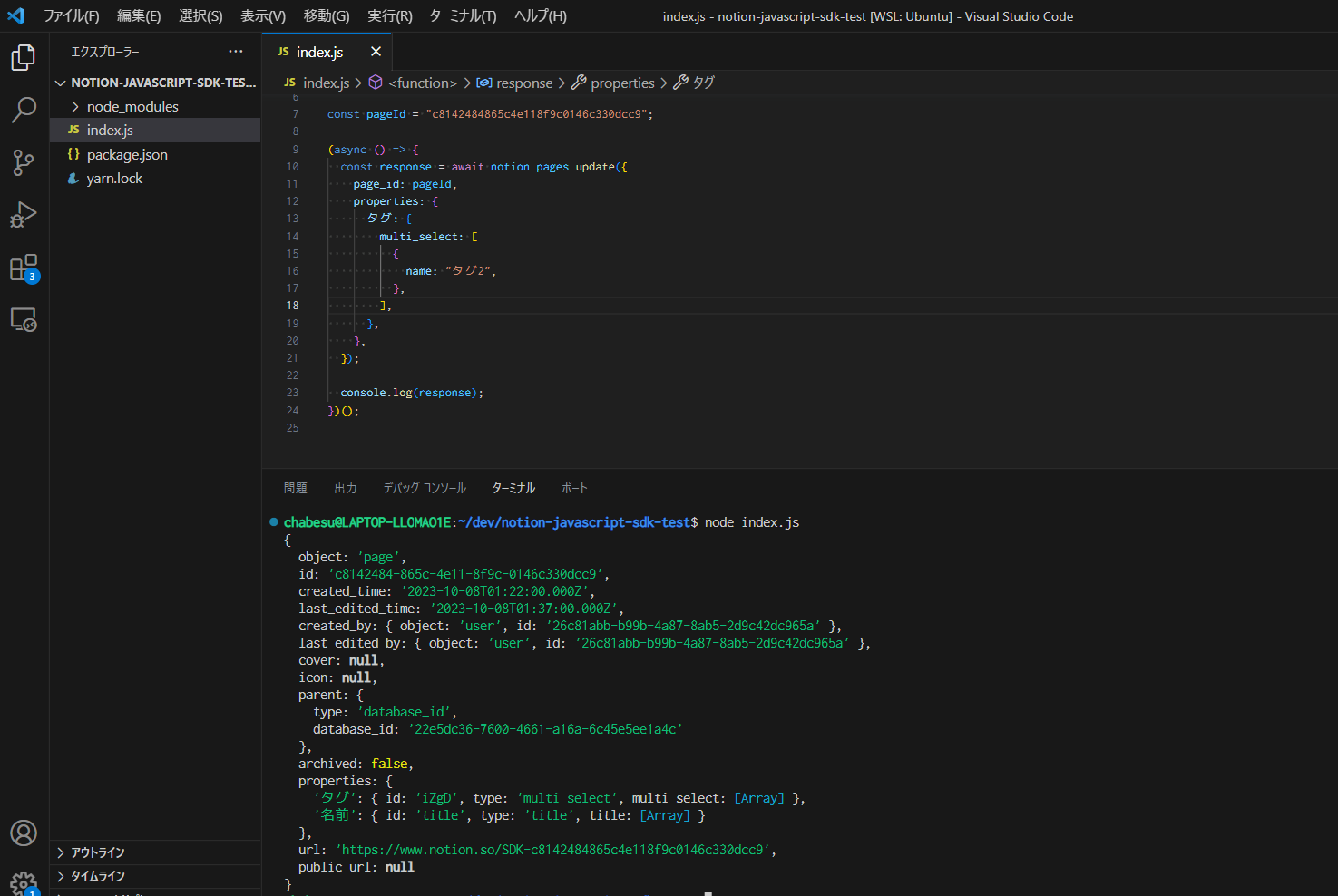This screenshot has width=1338, height=896.
Task: Click the index.js breadcrumb item
Action: pyautogui.click(x=326, y=83)
